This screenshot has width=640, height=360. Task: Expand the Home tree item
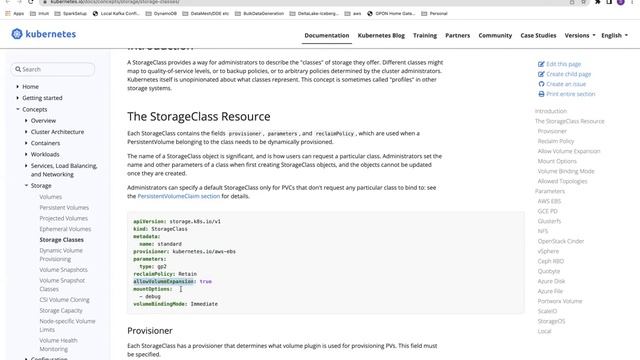coord(18,87)
